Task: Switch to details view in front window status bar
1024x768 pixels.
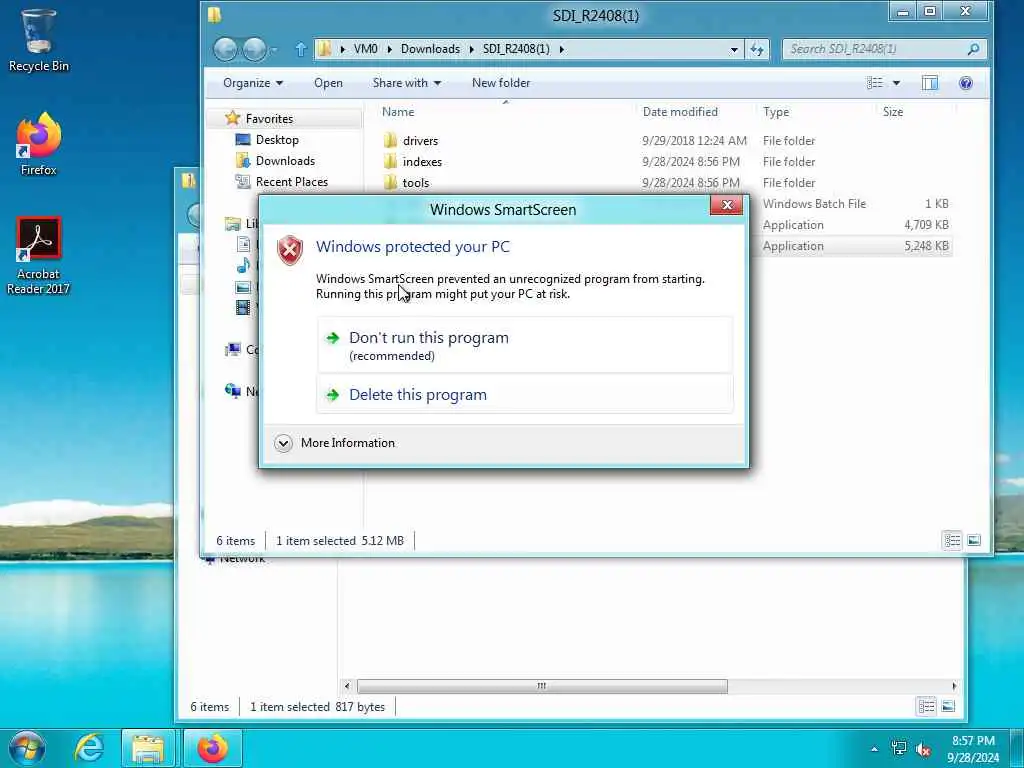Action: point(952,540)
